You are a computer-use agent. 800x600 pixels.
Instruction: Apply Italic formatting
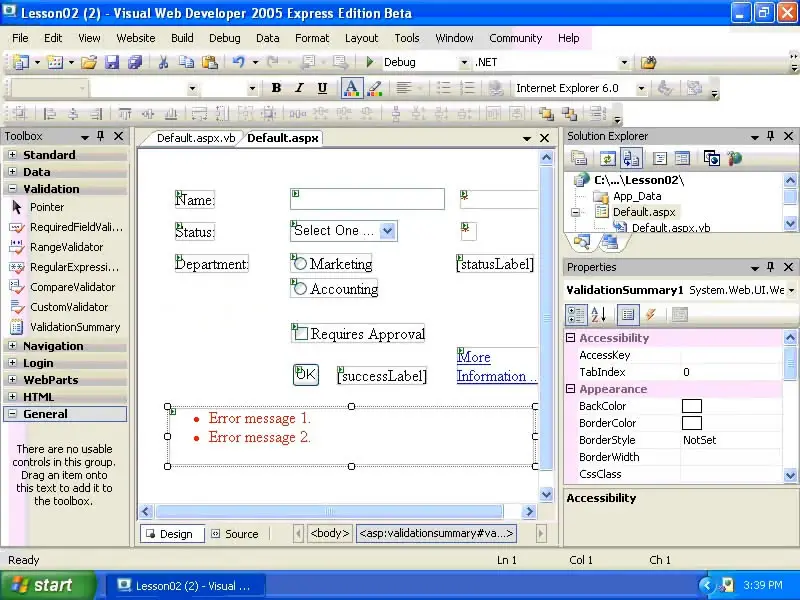299,88
